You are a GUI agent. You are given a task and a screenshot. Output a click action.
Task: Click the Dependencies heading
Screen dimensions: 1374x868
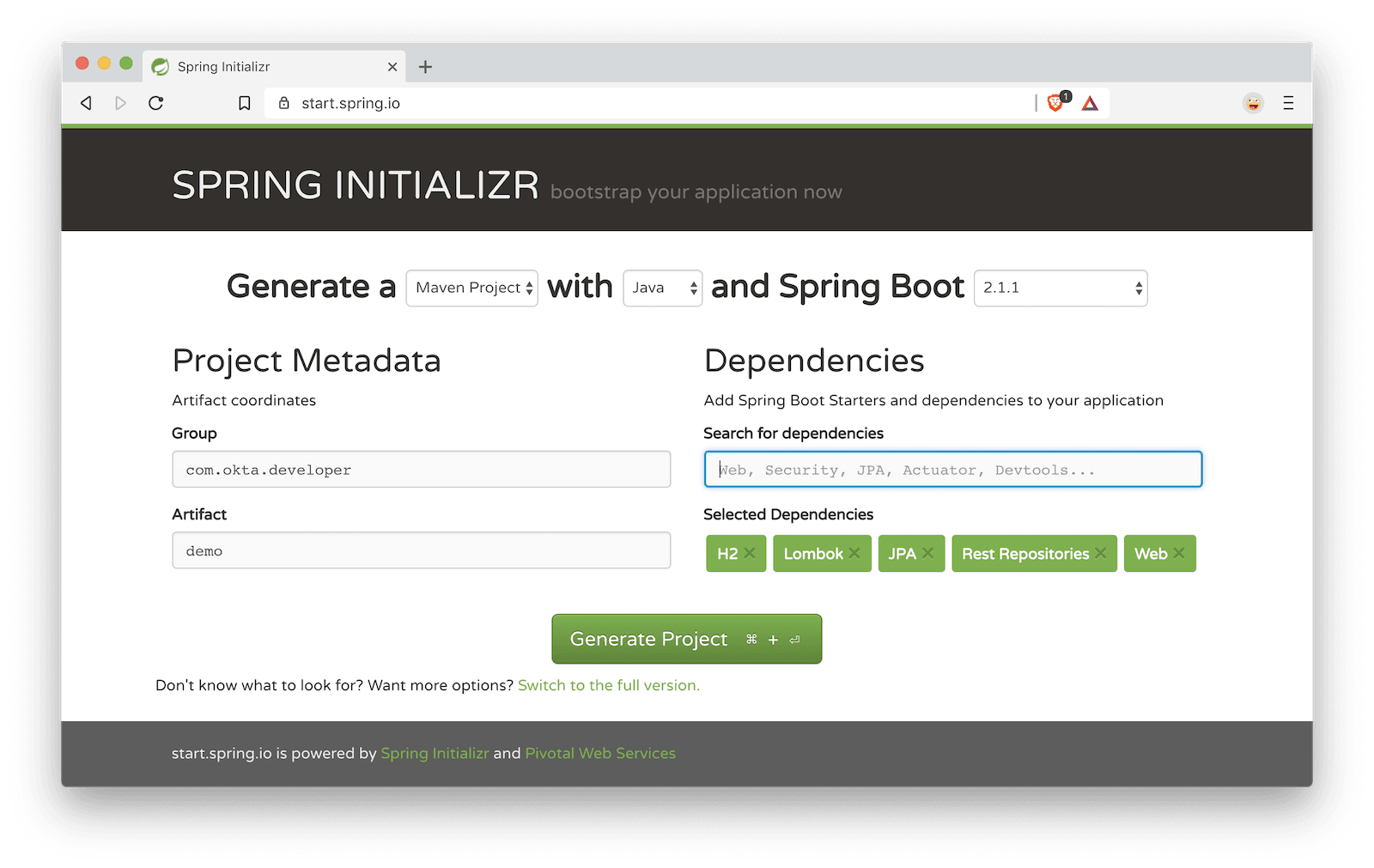814,361
